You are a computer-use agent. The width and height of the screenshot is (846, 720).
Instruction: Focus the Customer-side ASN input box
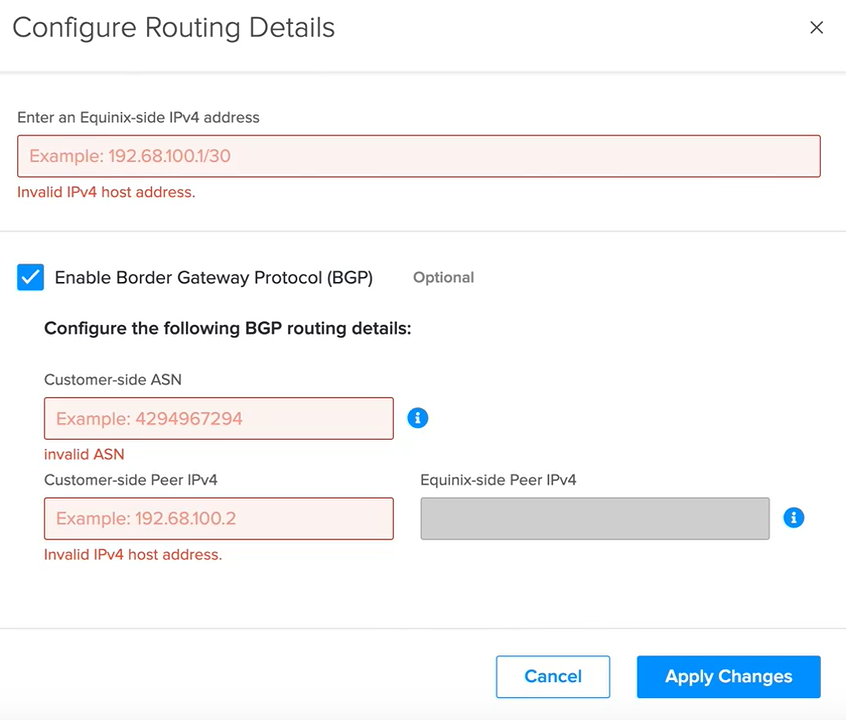[x=219, y=418]
